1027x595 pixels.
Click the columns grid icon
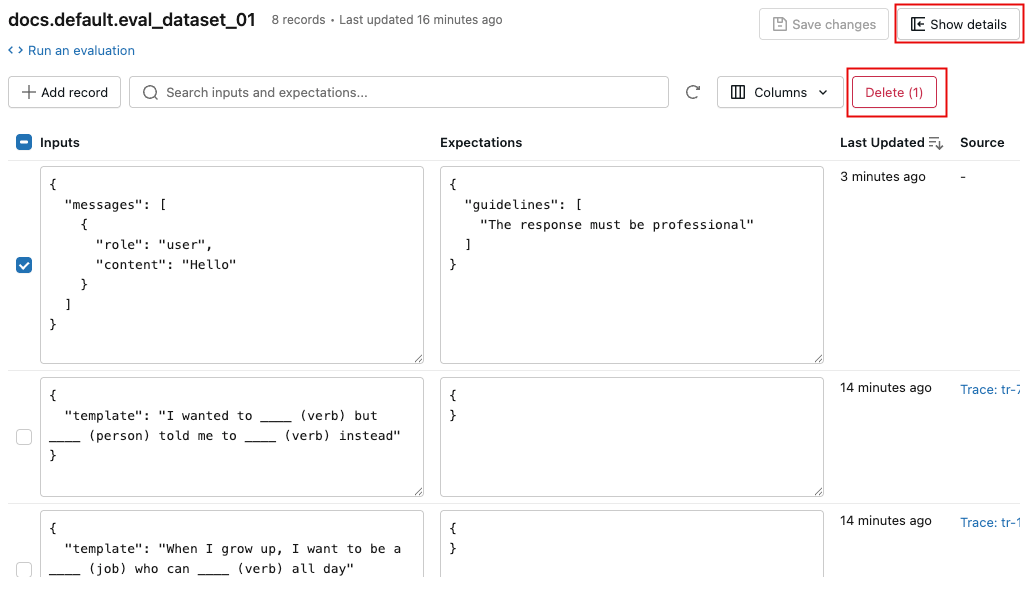coord(738,93)
